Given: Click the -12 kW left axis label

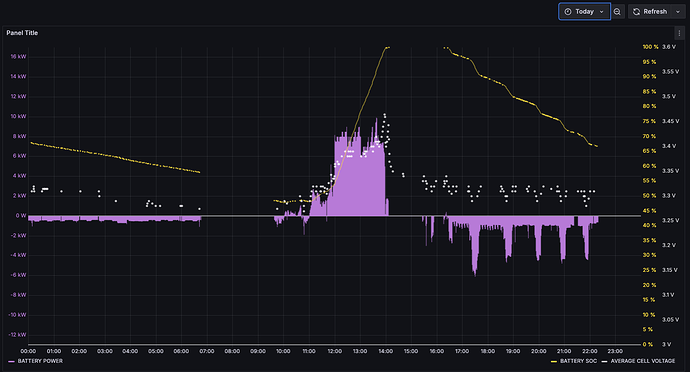Looking at the screenshot, I should click(17, 335).
